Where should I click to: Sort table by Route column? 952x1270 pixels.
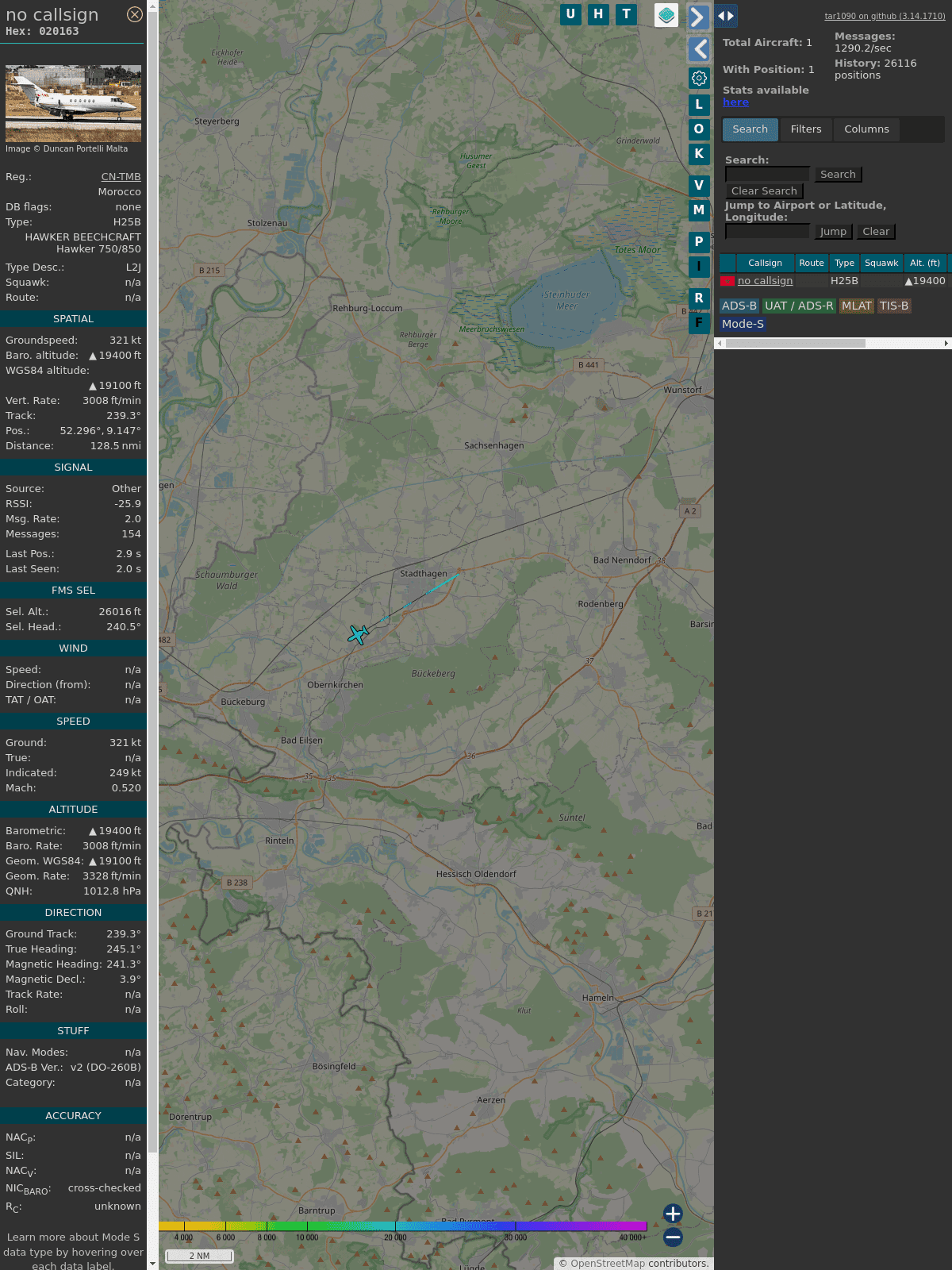pos(812,263)
